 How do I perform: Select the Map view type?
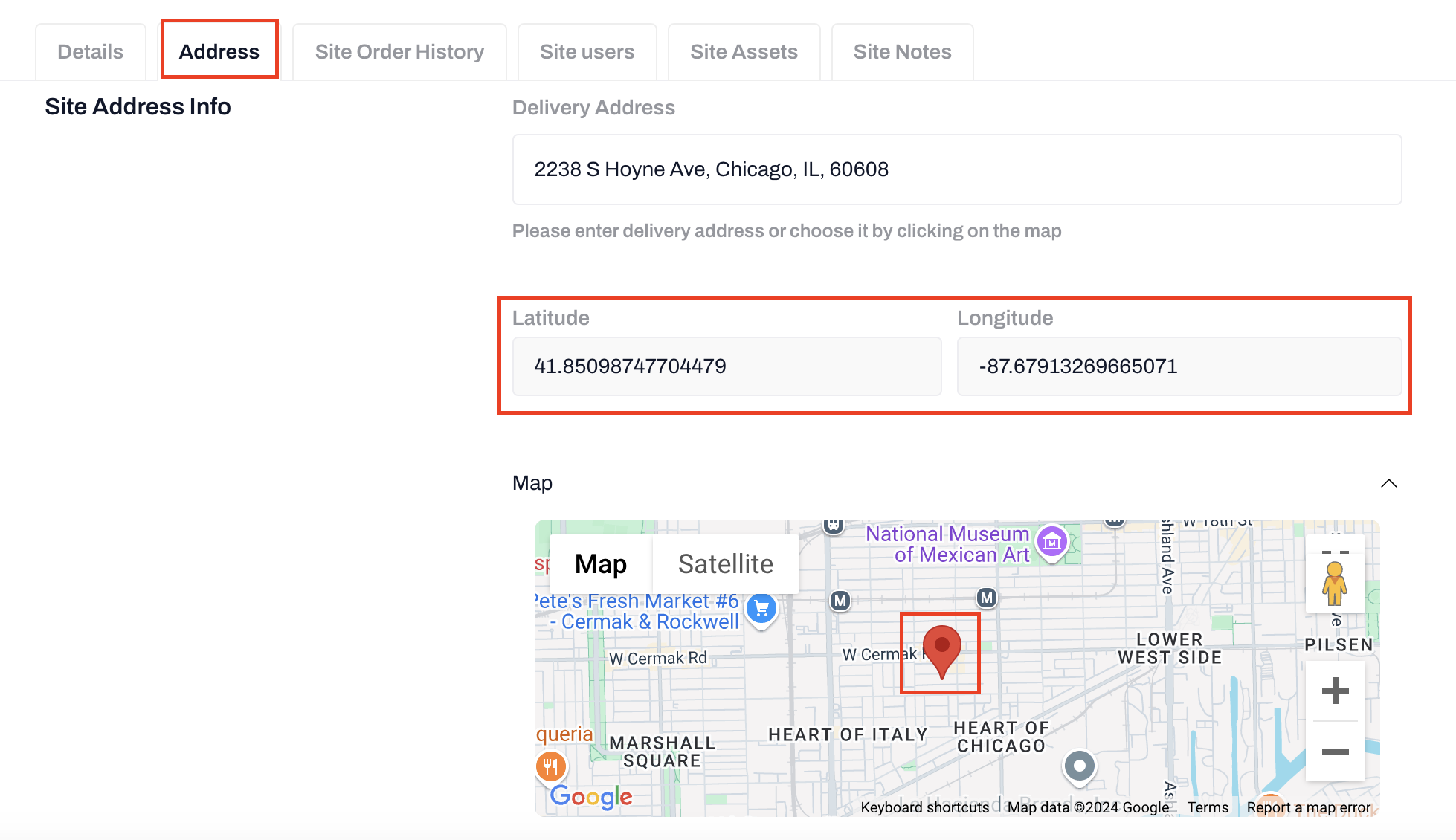coord(600,563)
